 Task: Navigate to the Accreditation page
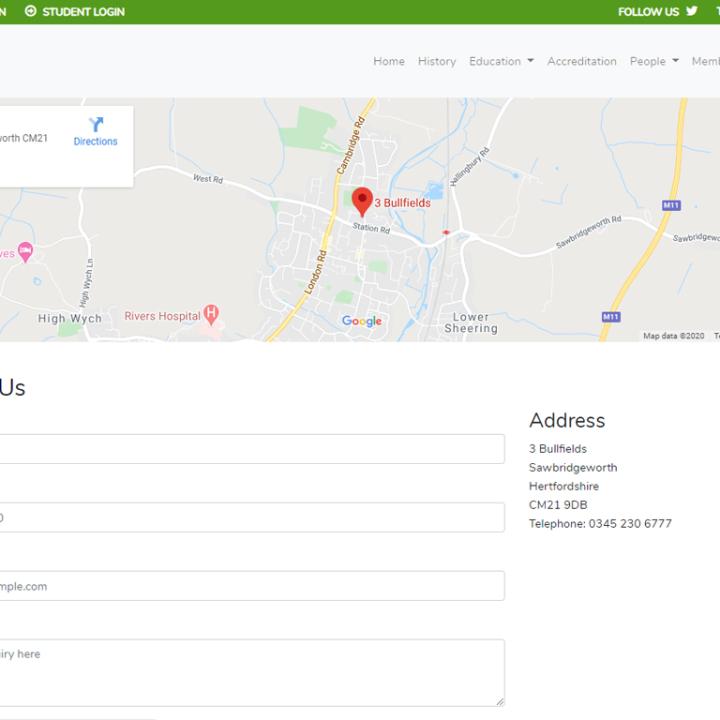(582, 61)
